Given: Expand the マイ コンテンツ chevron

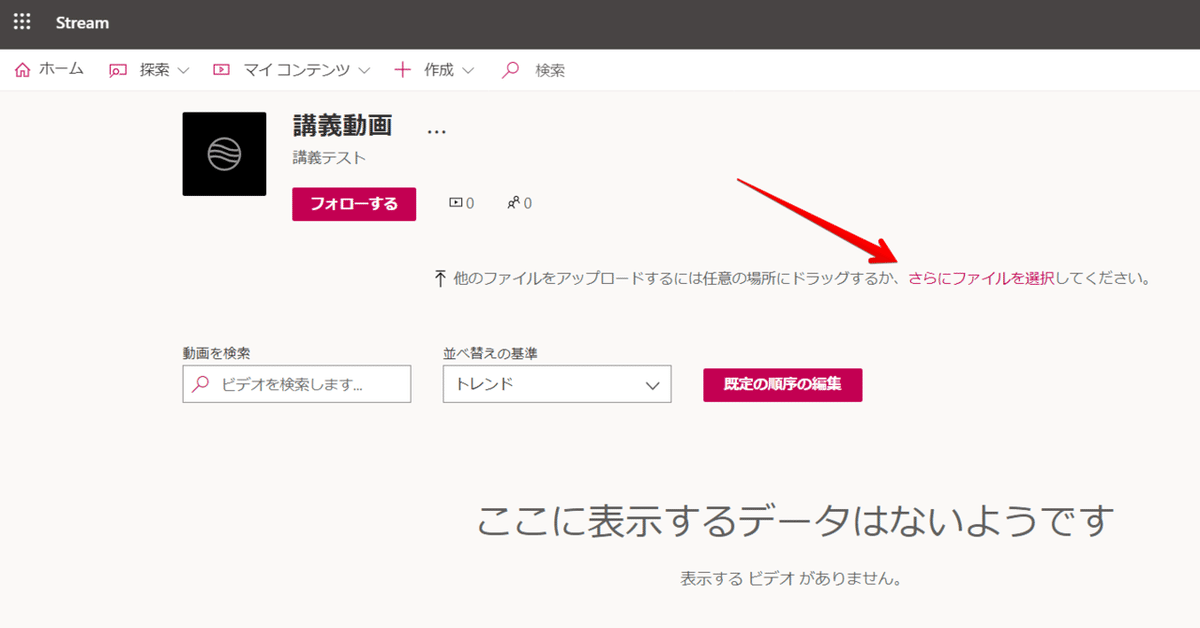Looking at the screenshot, I should (364, 71).
